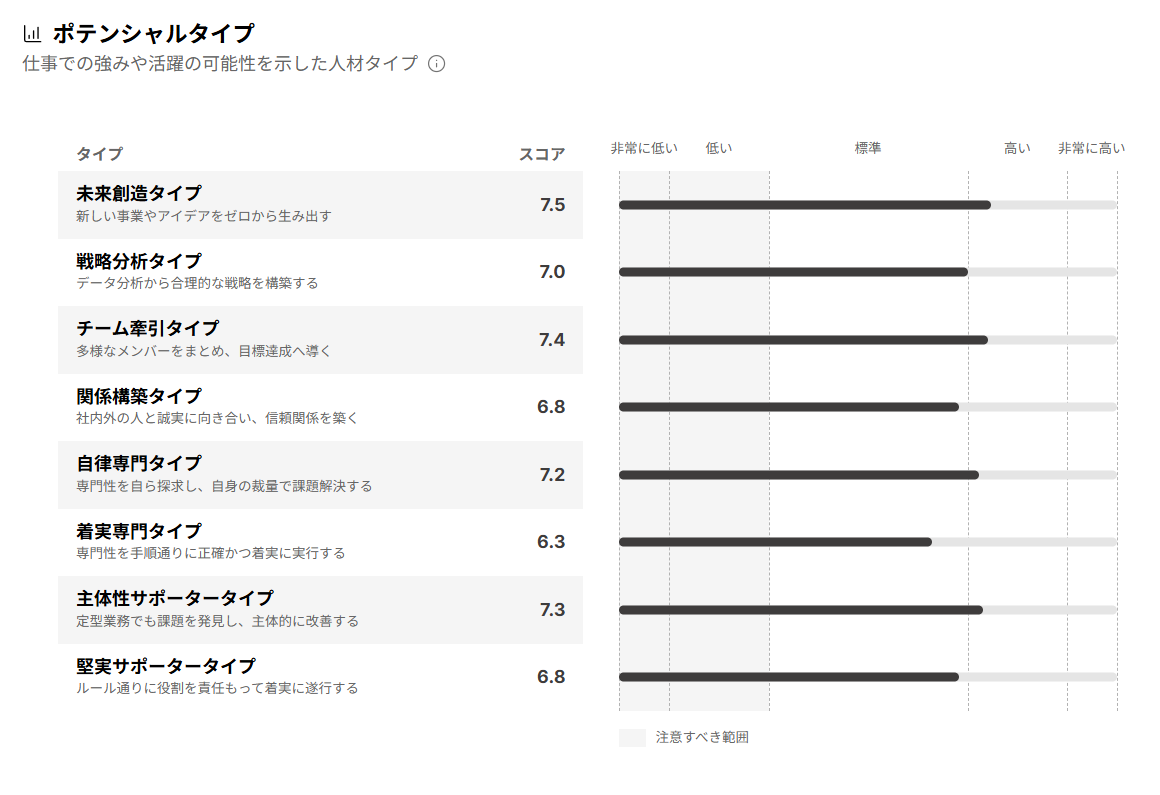The width and height of the screenshot is (1160, 795).
Task: Click the 主体性サポータータイプ row title
Action: pos(175,598)
